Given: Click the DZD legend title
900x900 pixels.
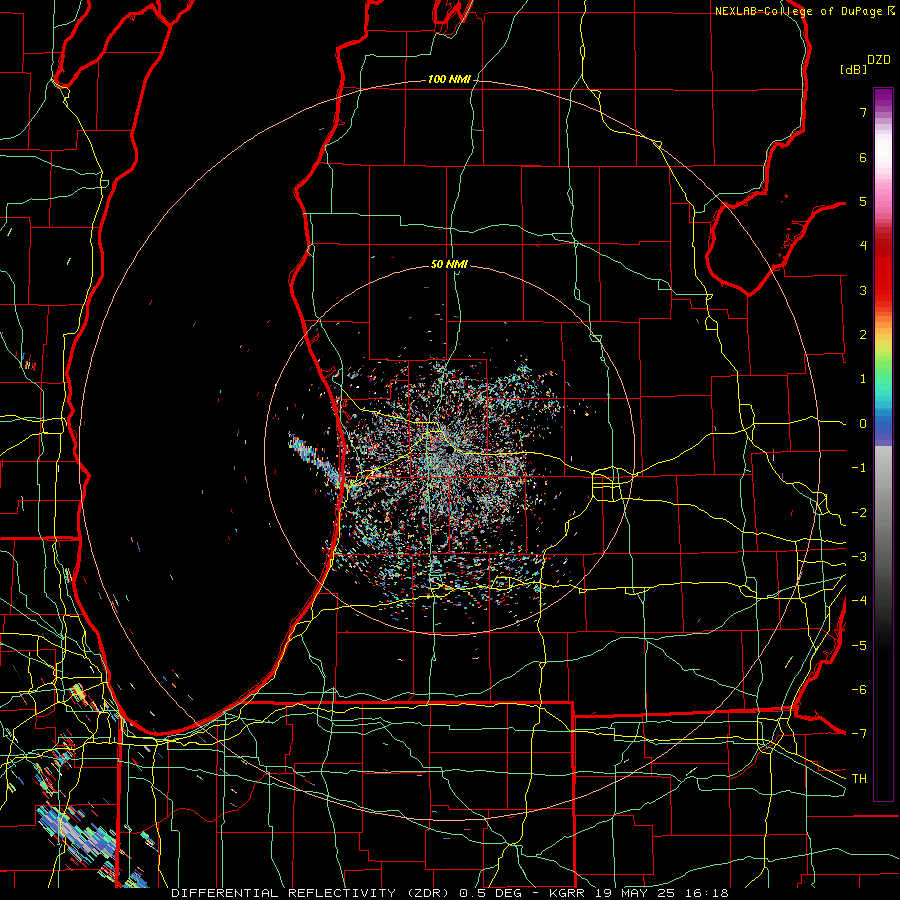Looking at the screenshot, I should pyautogui.click(x=879, y=60).
